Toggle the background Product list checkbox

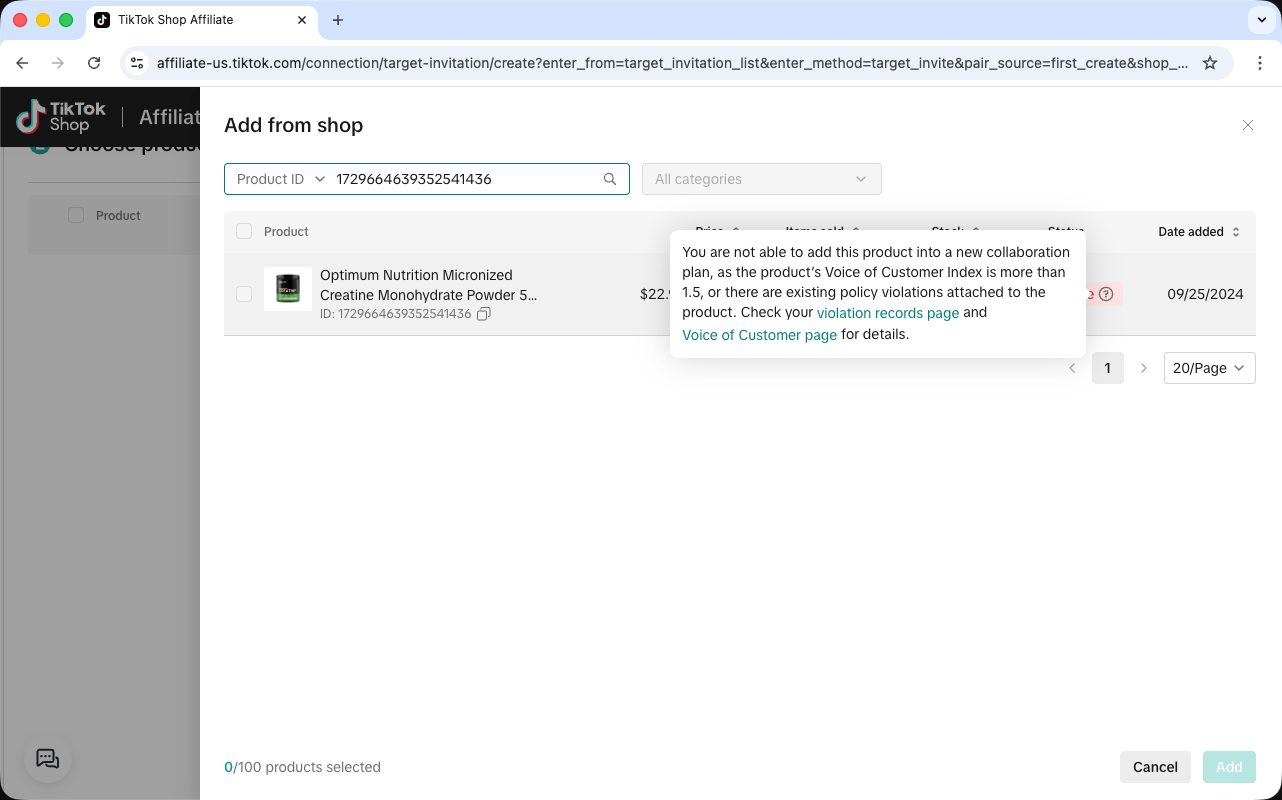pos(76,215)
